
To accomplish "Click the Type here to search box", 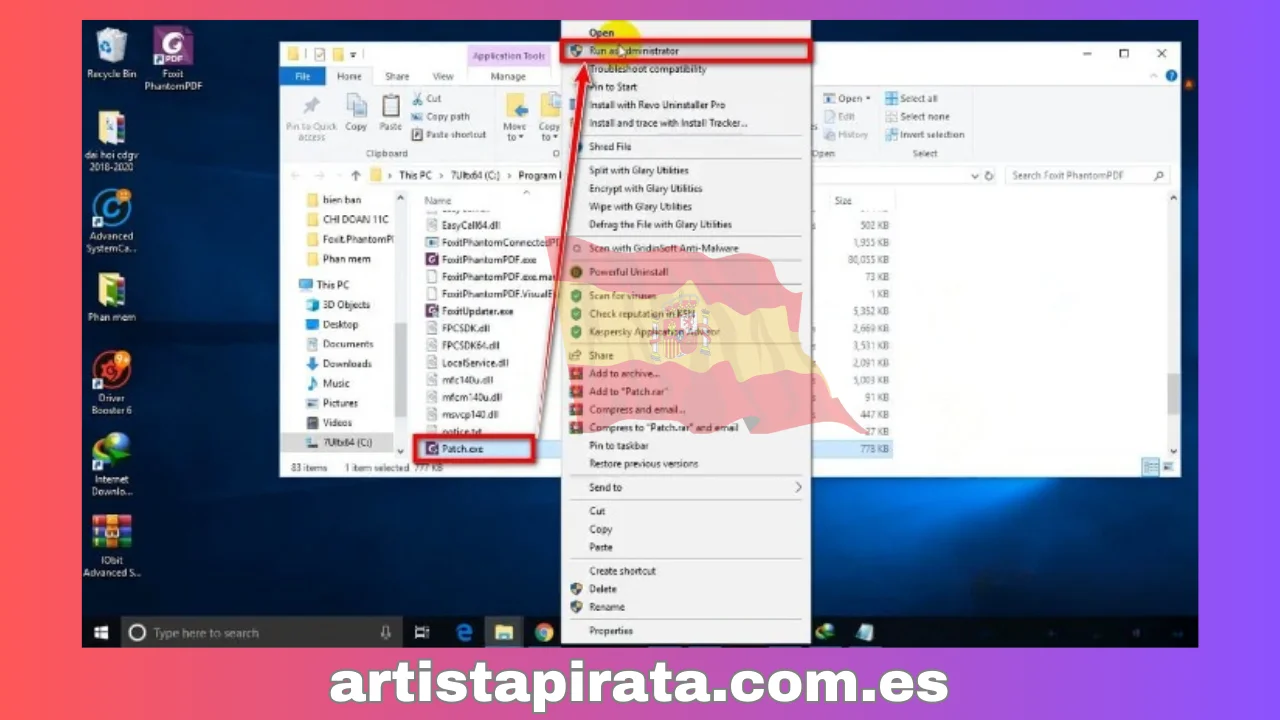I will 260,632.
